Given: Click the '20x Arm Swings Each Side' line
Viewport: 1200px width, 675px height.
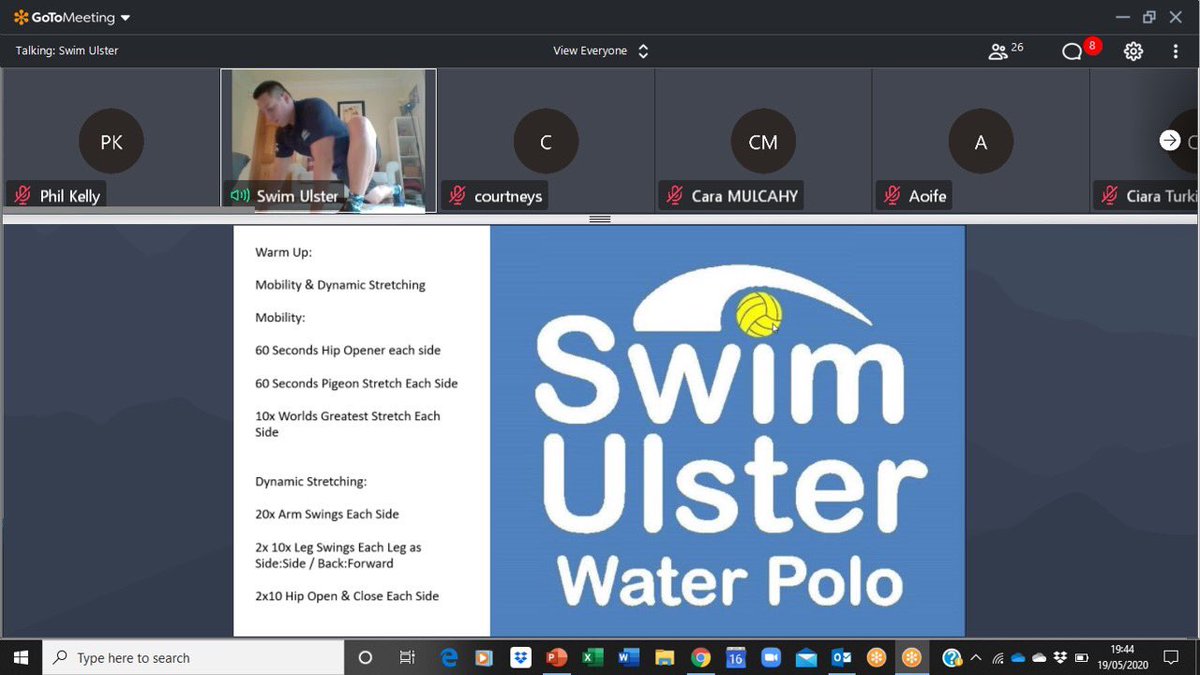Looking at the screenshot, I should (x=327, y=514).
